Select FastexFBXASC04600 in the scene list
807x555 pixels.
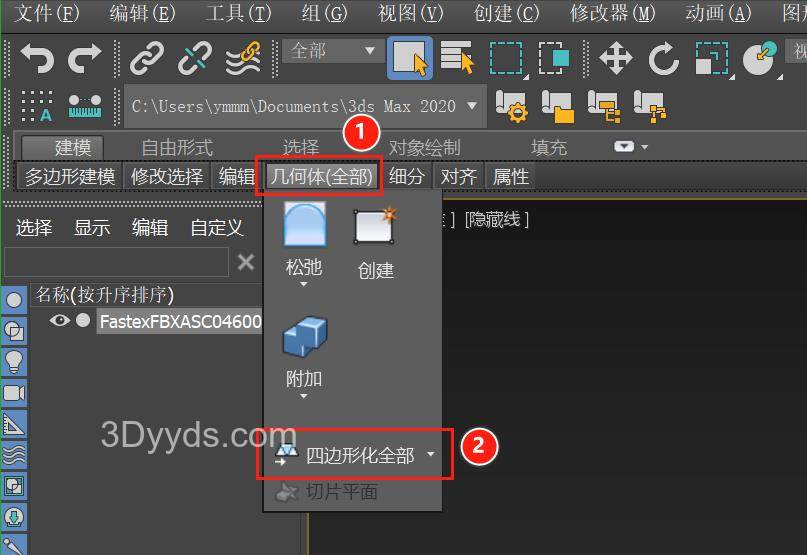click(180, 322)
